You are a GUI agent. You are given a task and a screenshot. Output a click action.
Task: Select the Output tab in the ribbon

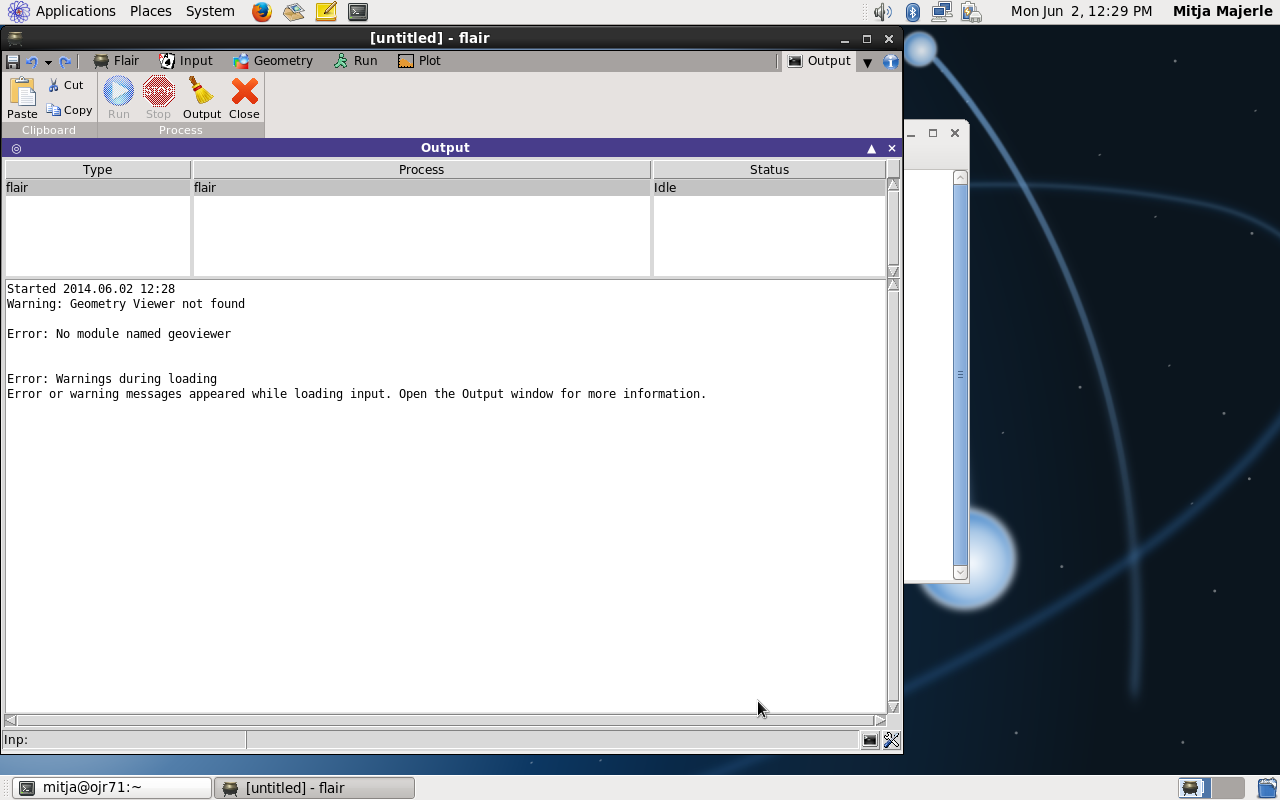[819, 60]
